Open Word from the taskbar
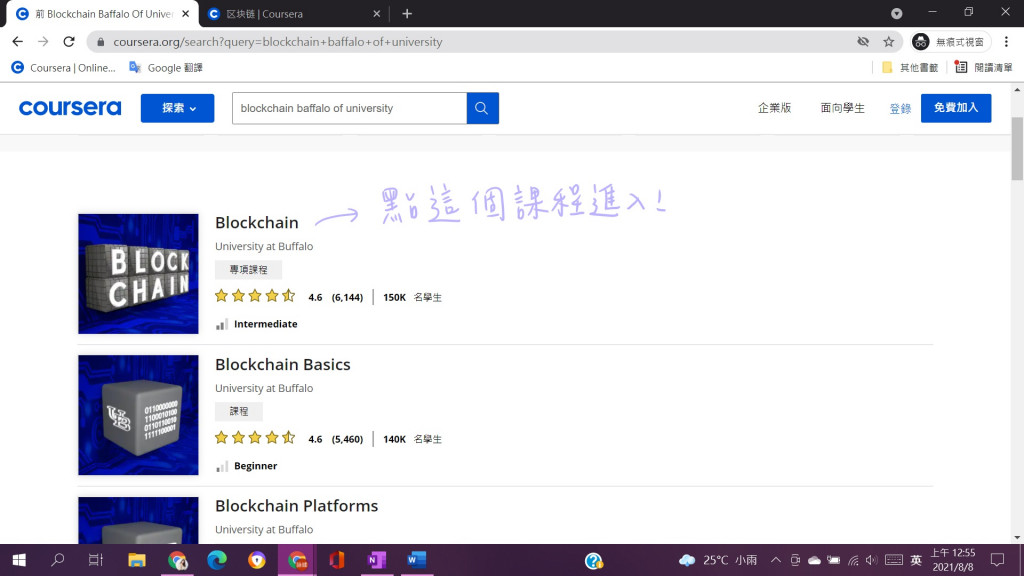1024x576 pixels. [417, 560]
